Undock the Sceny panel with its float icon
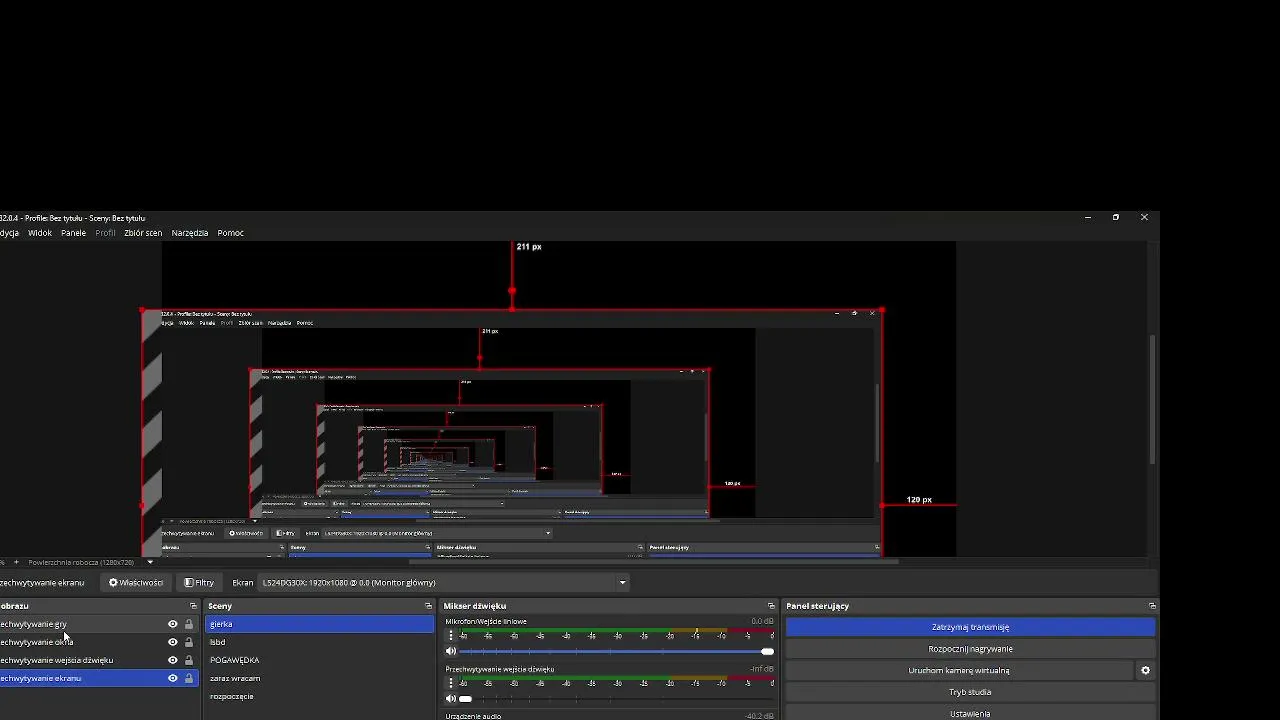 tap(429, 606)
